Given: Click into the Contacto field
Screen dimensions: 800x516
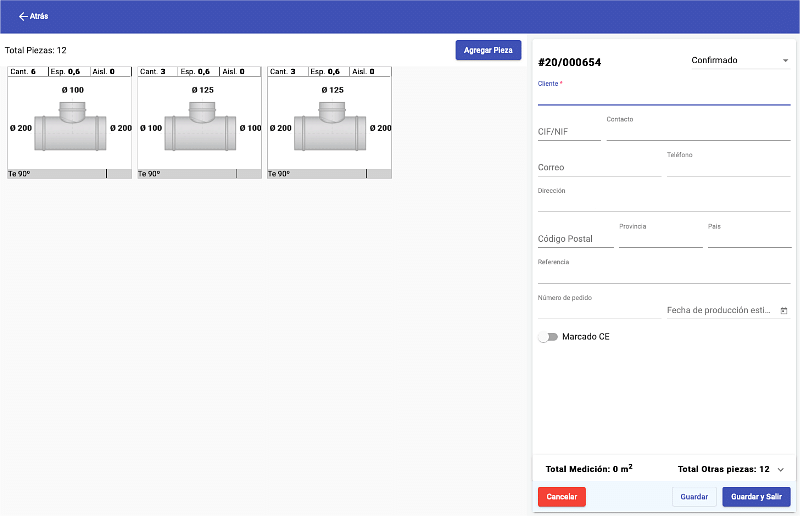Looking at the screenshot, I should point(698,132).
